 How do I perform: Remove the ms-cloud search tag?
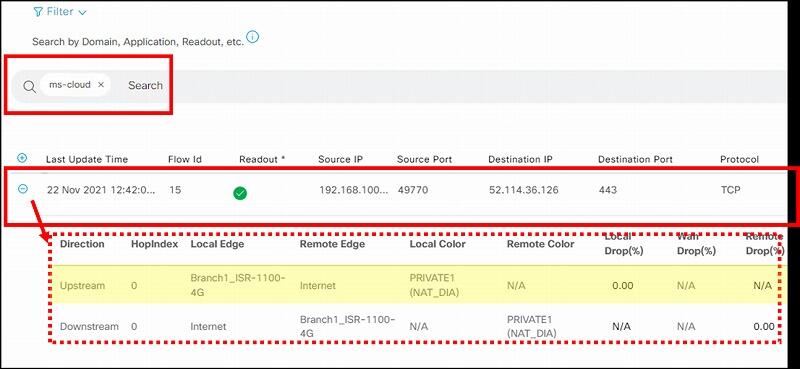(x=101, y=85)
